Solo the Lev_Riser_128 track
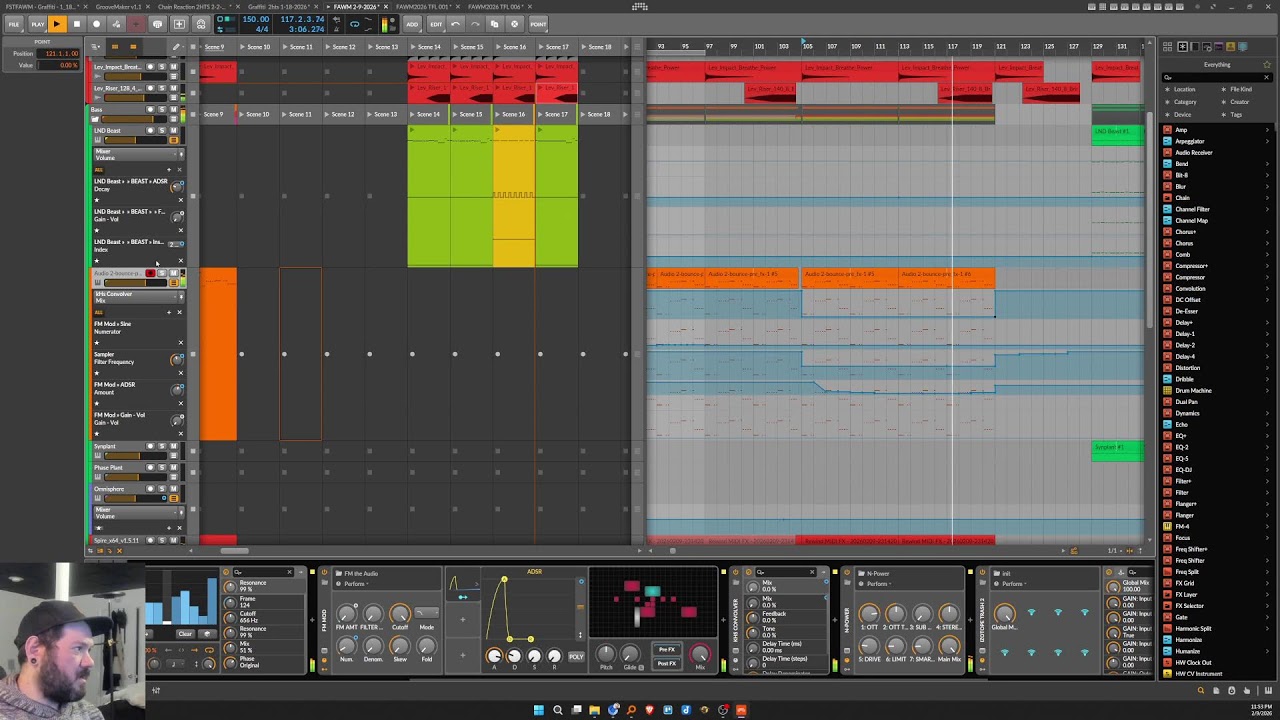1280x720 pixels. (x=162, y=88)
